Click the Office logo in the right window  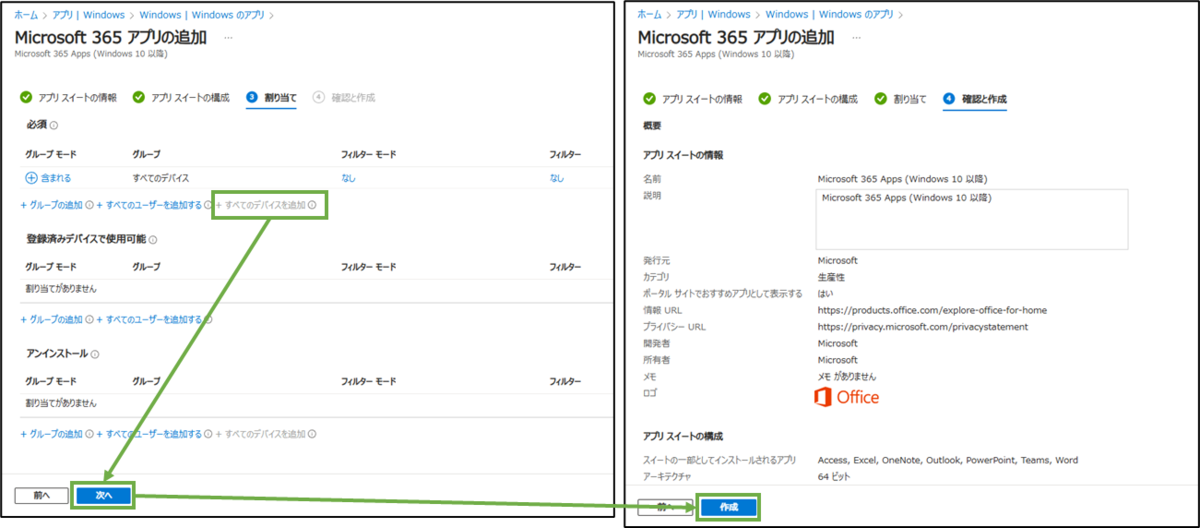click(848, 397)
